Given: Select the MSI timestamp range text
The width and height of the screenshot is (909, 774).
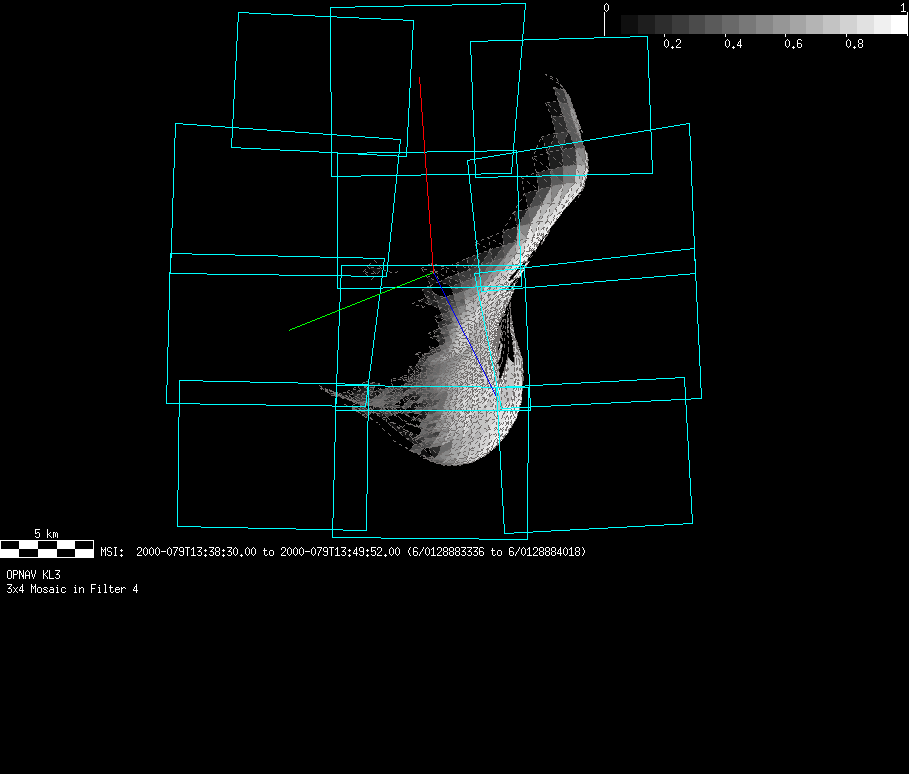Looking at the screenshot, I should pos(343,551).
